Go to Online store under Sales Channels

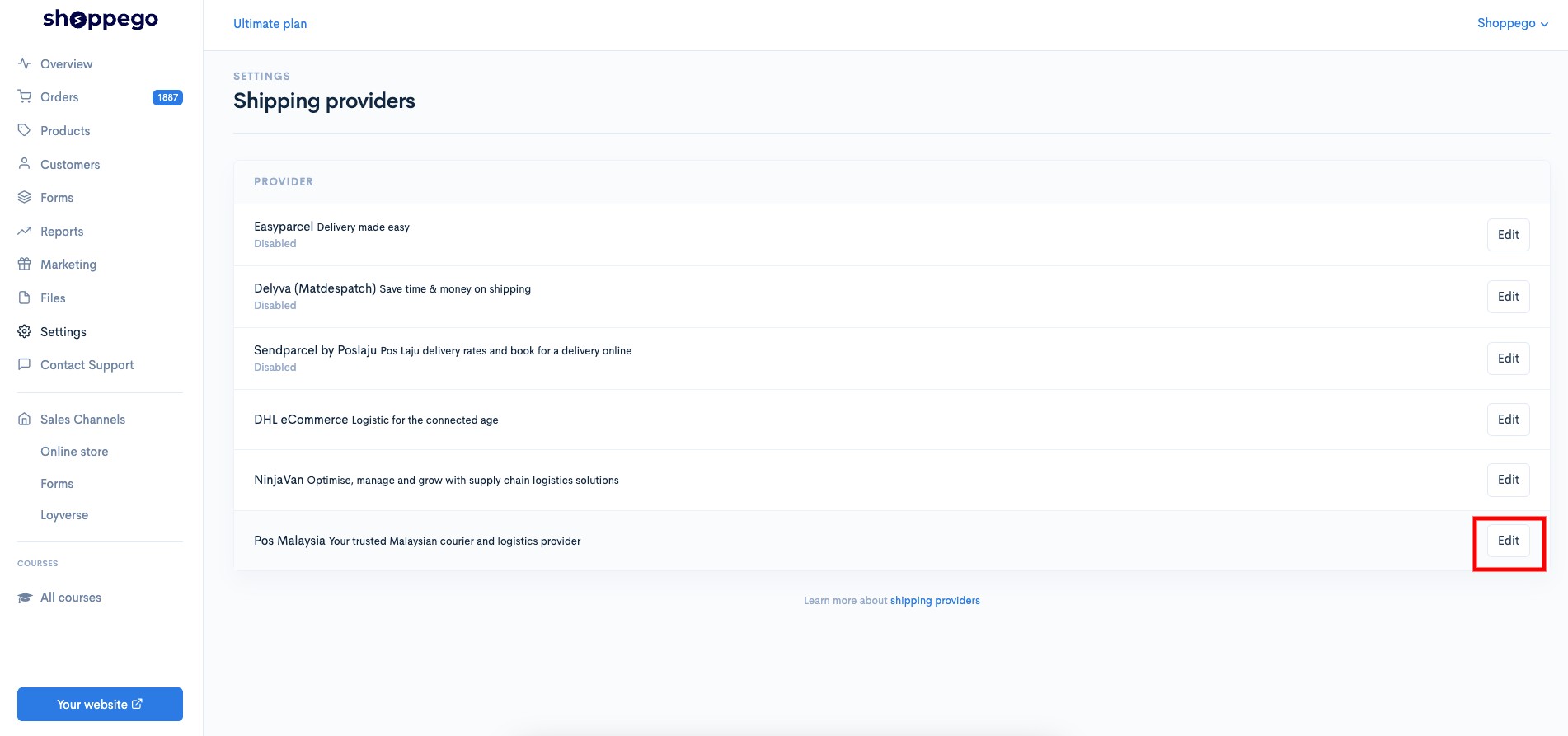click(x=74, y=452)
